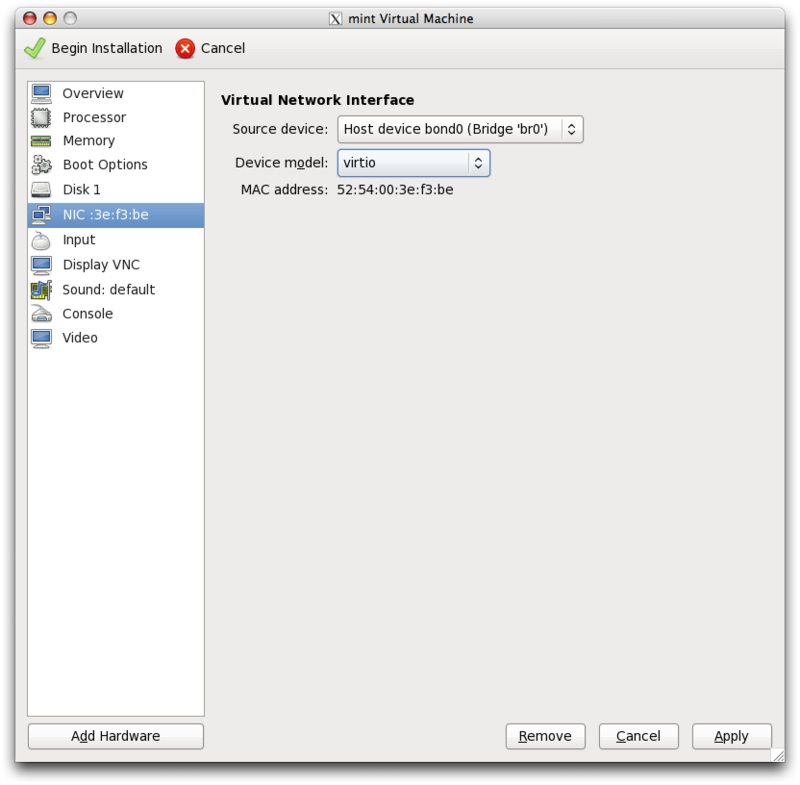The image size is (800, 785).
Task: Select the Sound card icon
Action: click(41, 290)
